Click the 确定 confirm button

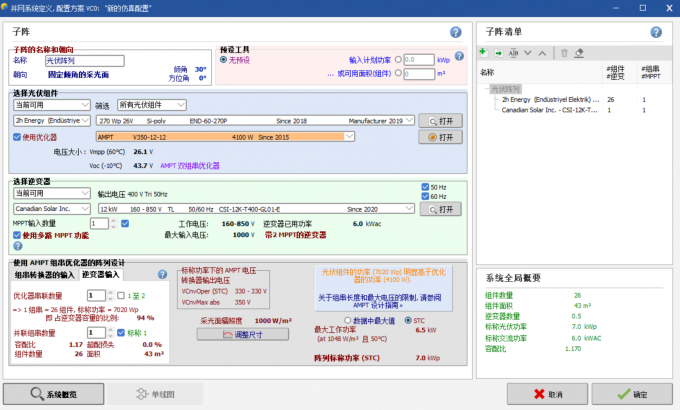[x=632, y=394]
